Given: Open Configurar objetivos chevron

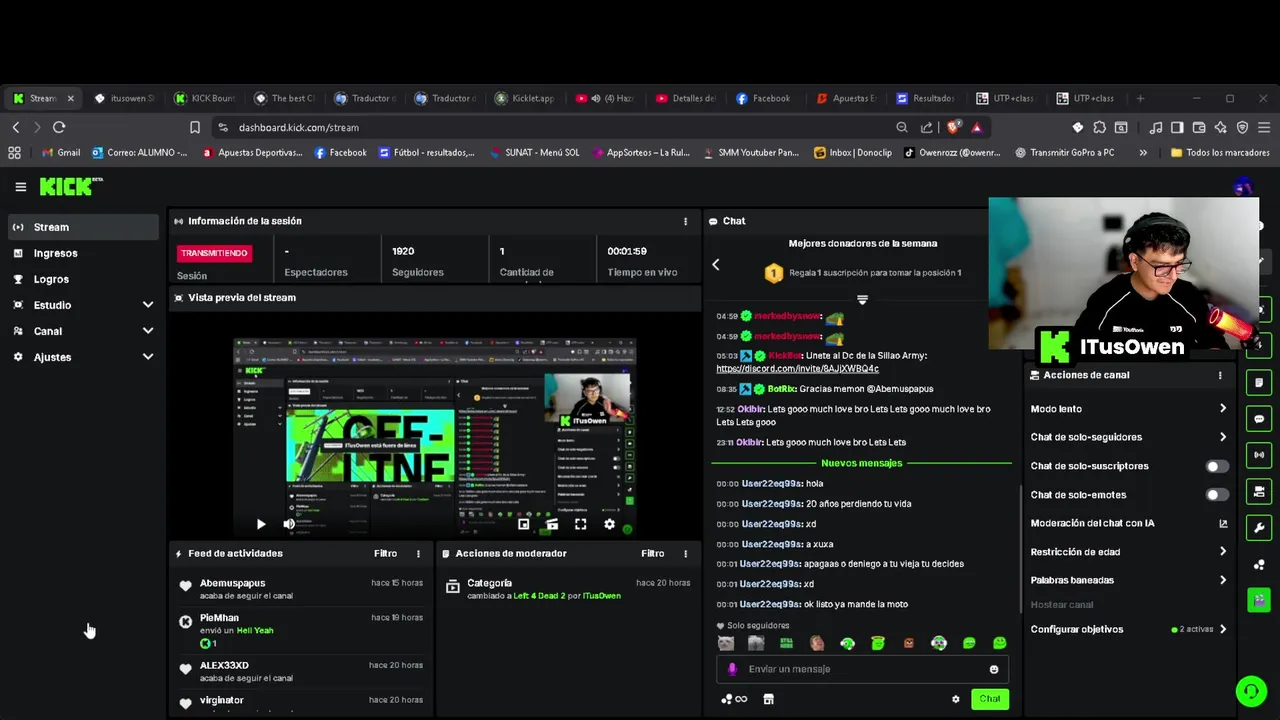Looking at the screenshot, I should coord(1223,629).
